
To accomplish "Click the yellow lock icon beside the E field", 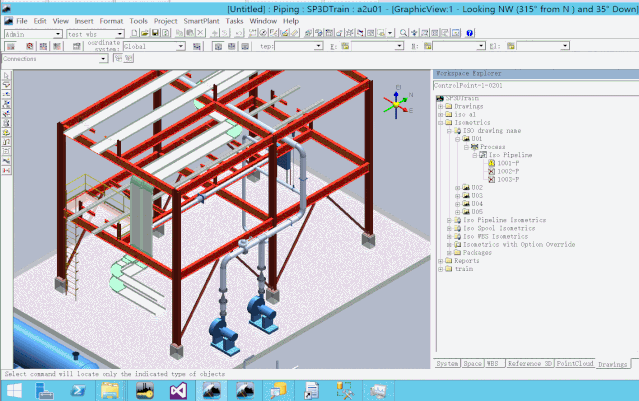I will coord(345,46).
